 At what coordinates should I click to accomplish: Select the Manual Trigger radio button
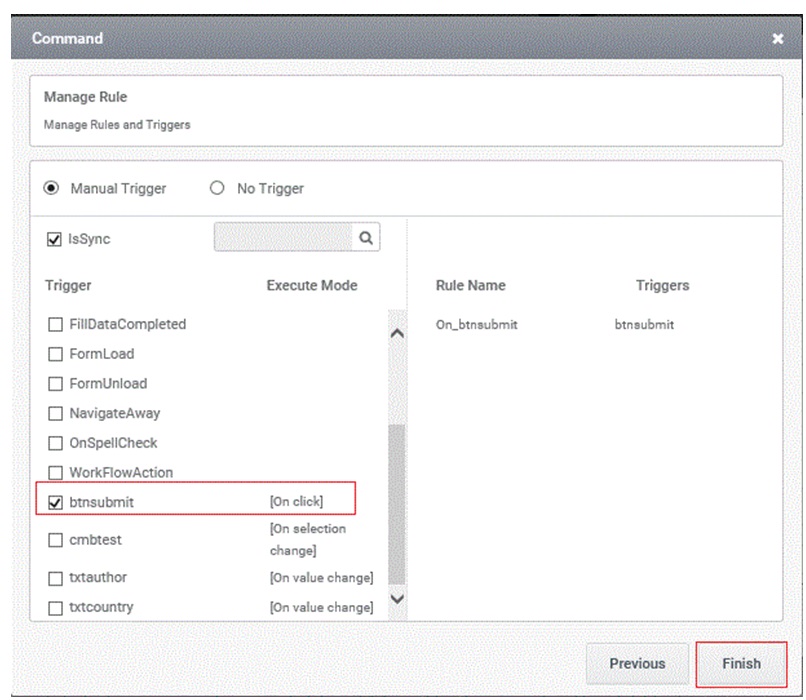pyautogui.click(x=51, y=188)
